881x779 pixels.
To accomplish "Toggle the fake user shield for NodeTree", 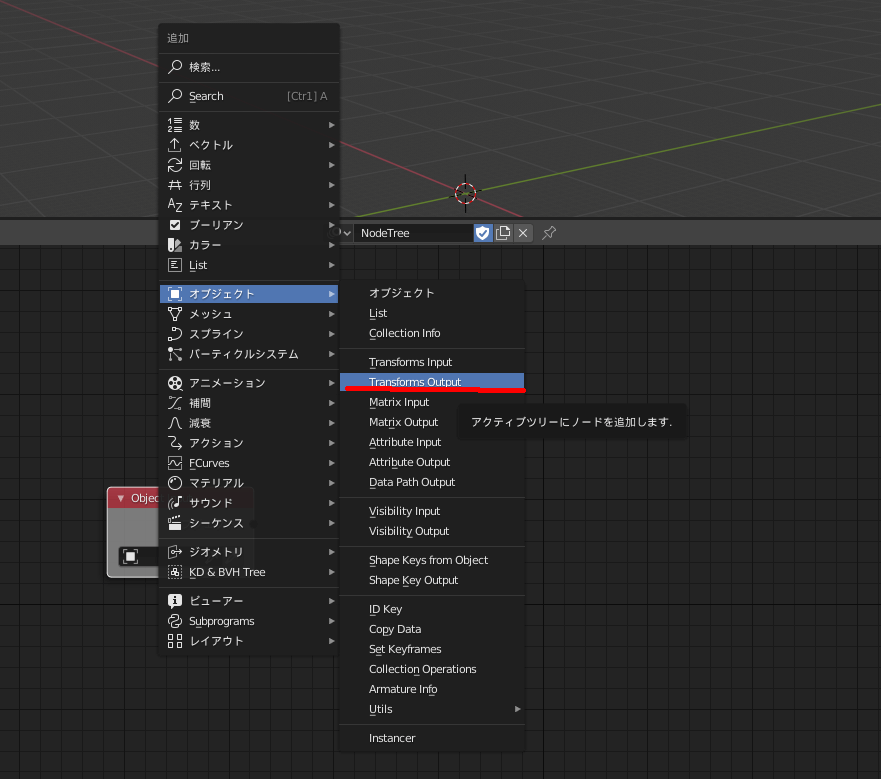I will pos(483,233).
